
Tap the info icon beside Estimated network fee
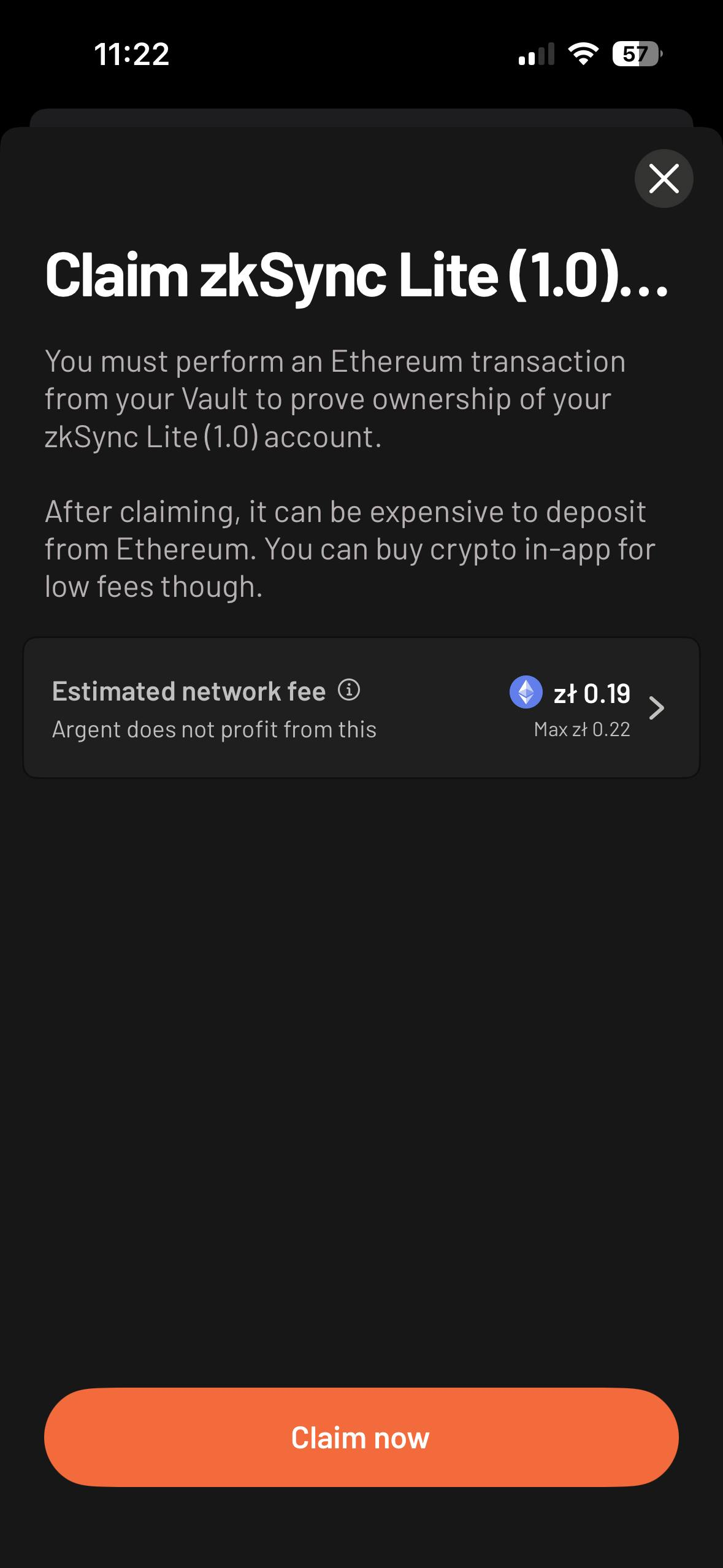point(349,690)
